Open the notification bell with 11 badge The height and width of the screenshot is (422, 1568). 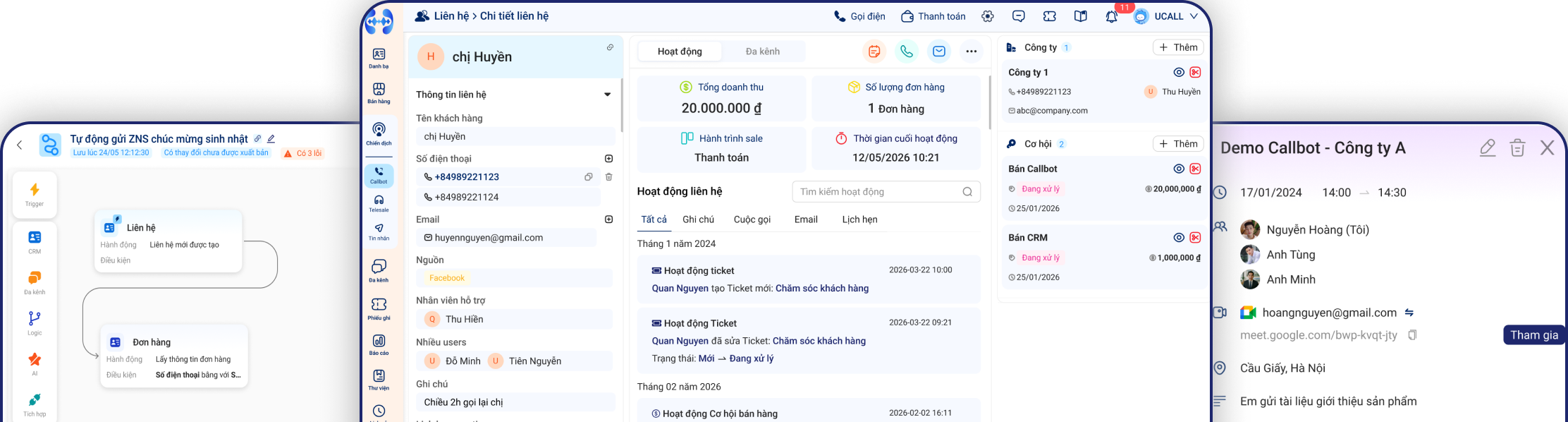click(x=1112, y=16)
